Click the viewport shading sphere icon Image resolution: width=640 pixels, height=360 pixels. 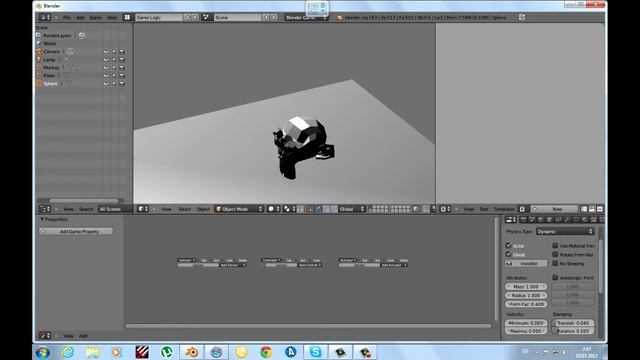[273, 209]
